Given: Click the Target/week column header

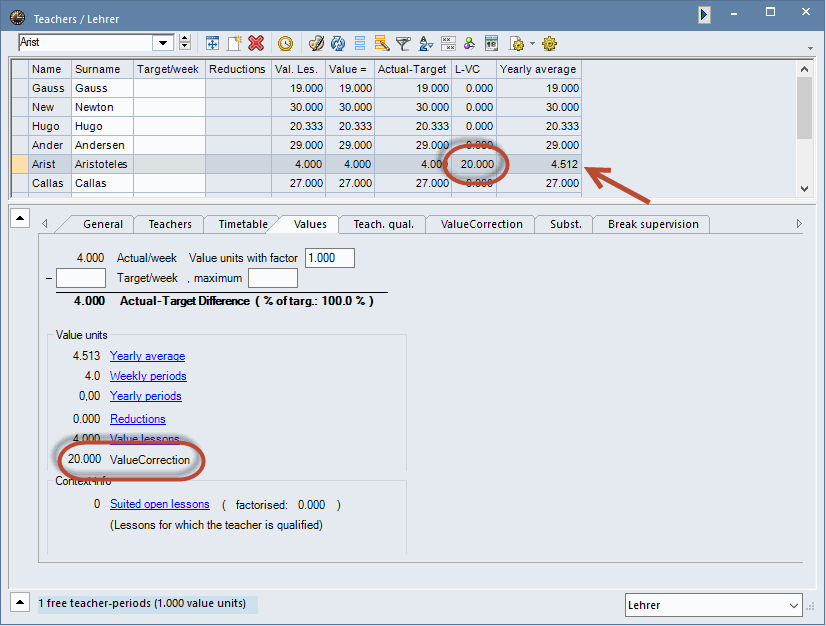Looking at the screenshot, I should 169,69.
